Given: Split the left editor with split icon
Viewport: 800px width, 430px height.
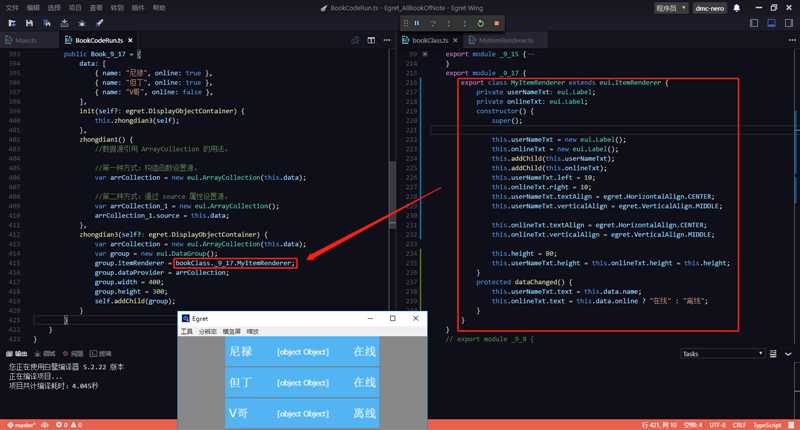Looking at the screenshot, I should pyautogui.click(x=371, y=40).
